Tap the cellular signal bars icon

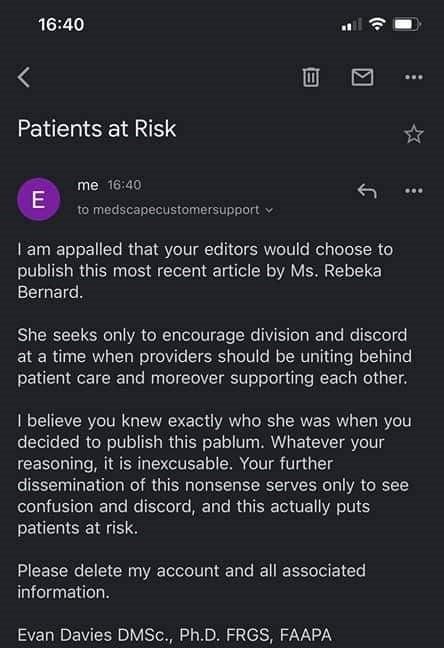click(351, 25)
